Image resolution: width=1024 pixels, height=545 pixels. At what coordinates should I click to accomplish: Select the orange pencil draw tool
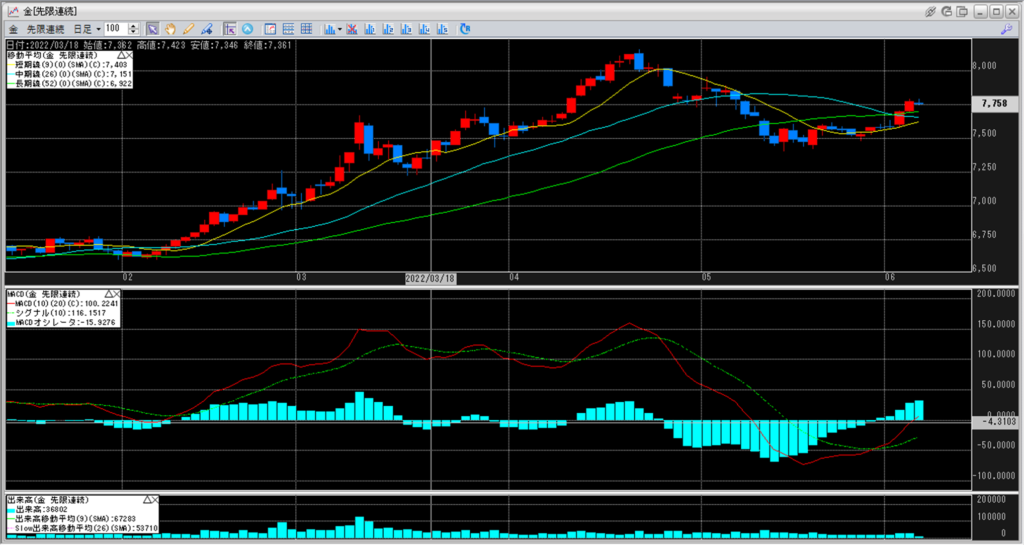pos(188,29)
